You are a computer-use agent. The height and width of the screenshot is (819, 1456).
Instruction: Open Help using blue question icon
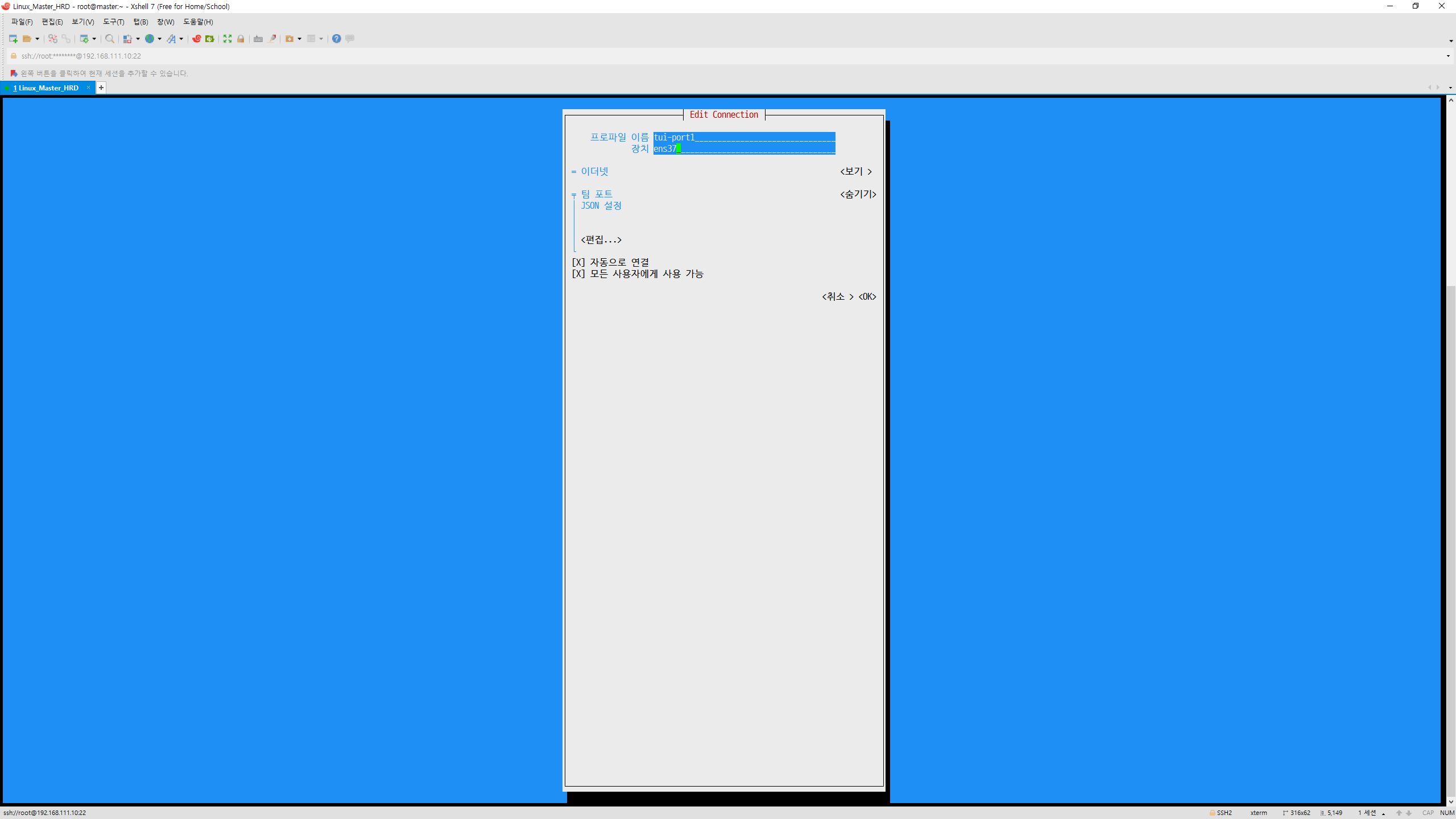(337, 39)
